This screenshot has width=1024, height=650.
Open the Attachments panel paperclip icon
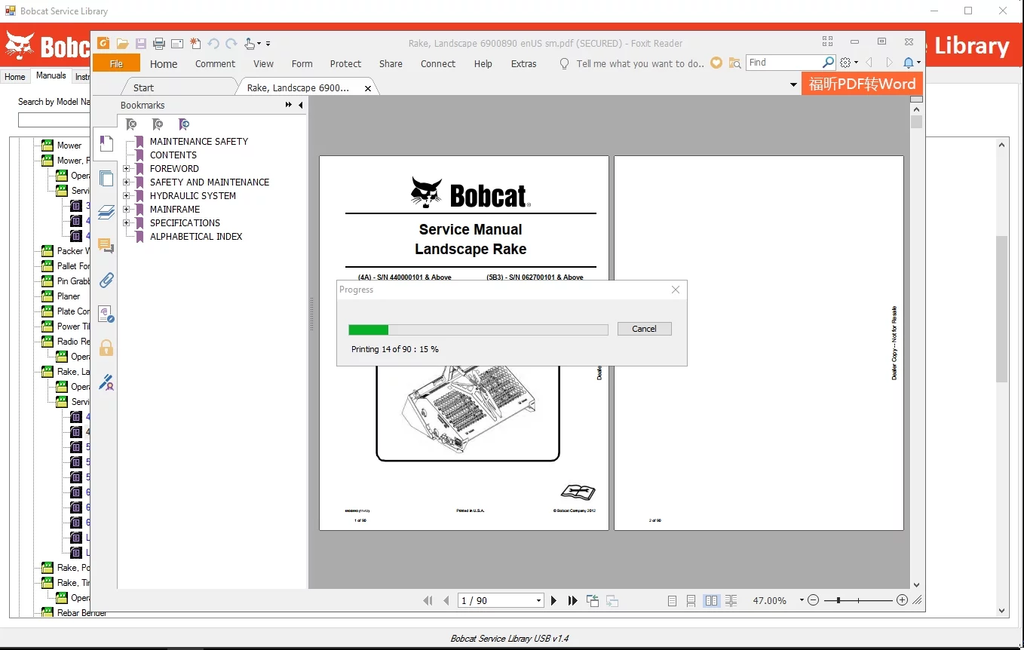coord(106,280)
